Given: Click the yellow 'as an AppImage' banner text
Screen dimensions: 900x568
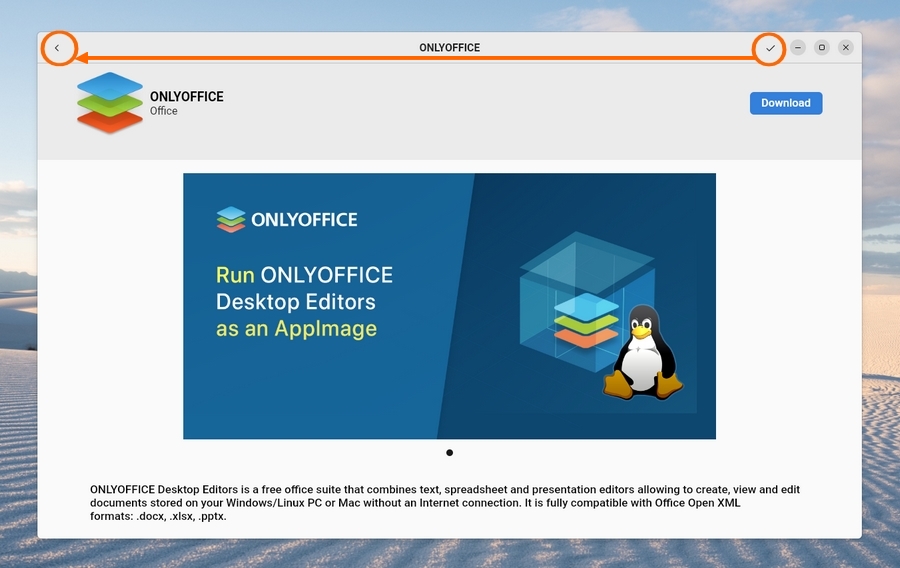Looking at the screenshot, I should pos(296,328).
